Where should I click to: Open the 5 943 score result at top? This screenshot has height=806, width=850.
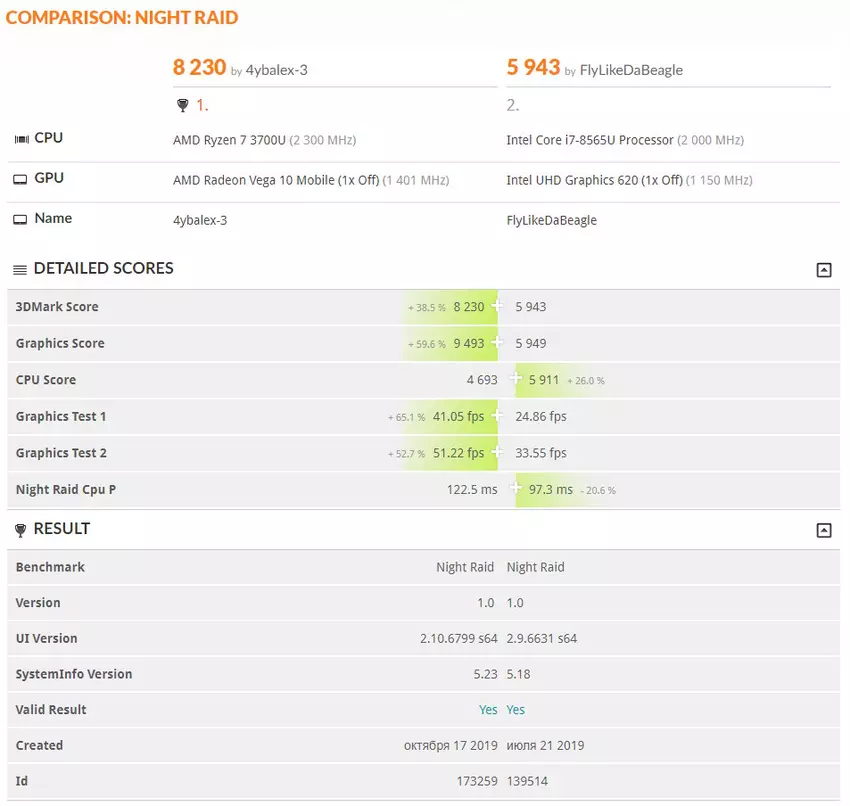pyautogui.click(x=533, y=68)
